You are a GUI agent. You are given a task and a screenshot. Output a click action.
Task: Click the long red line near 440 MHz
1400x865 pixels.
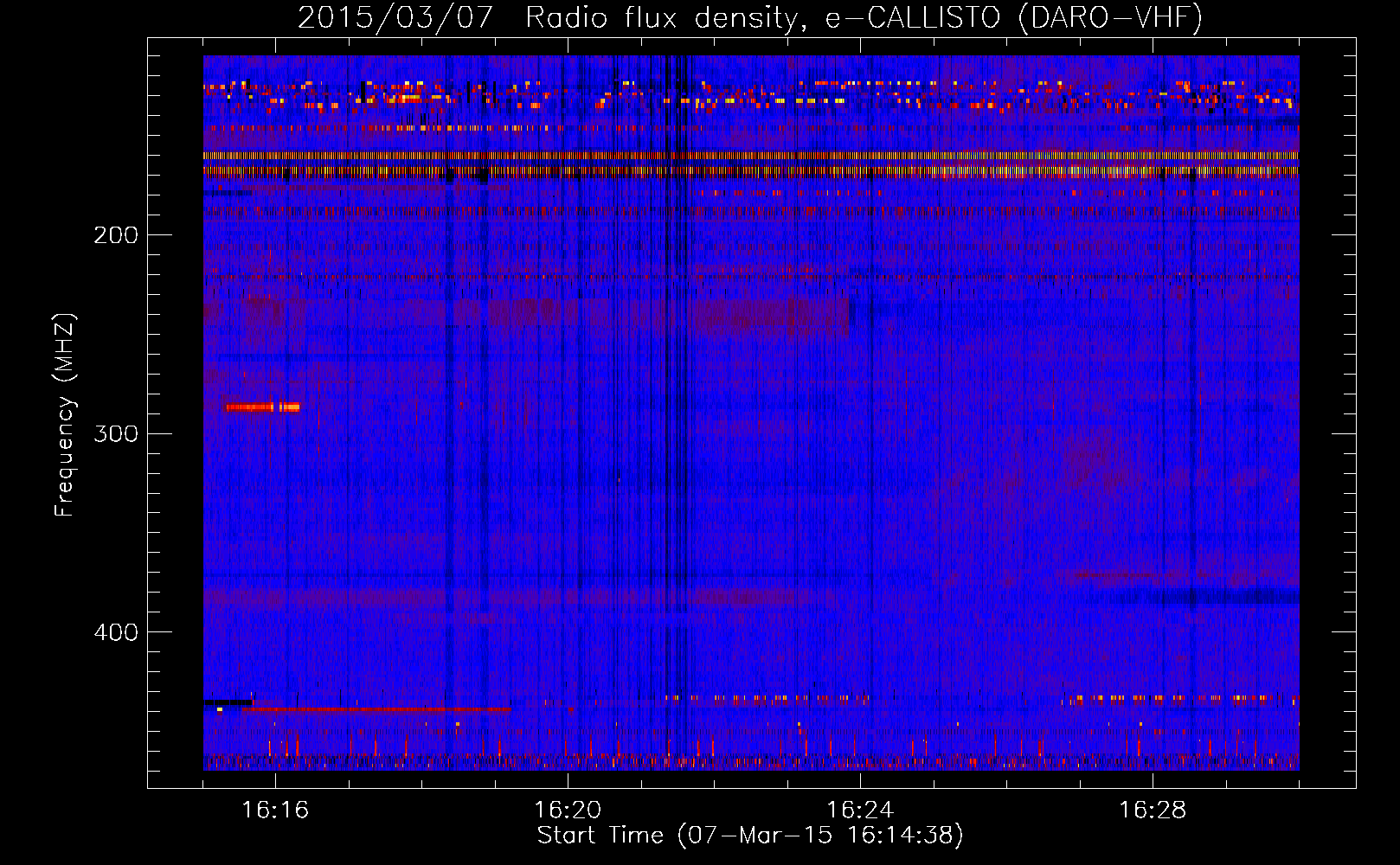coord(377,709)
